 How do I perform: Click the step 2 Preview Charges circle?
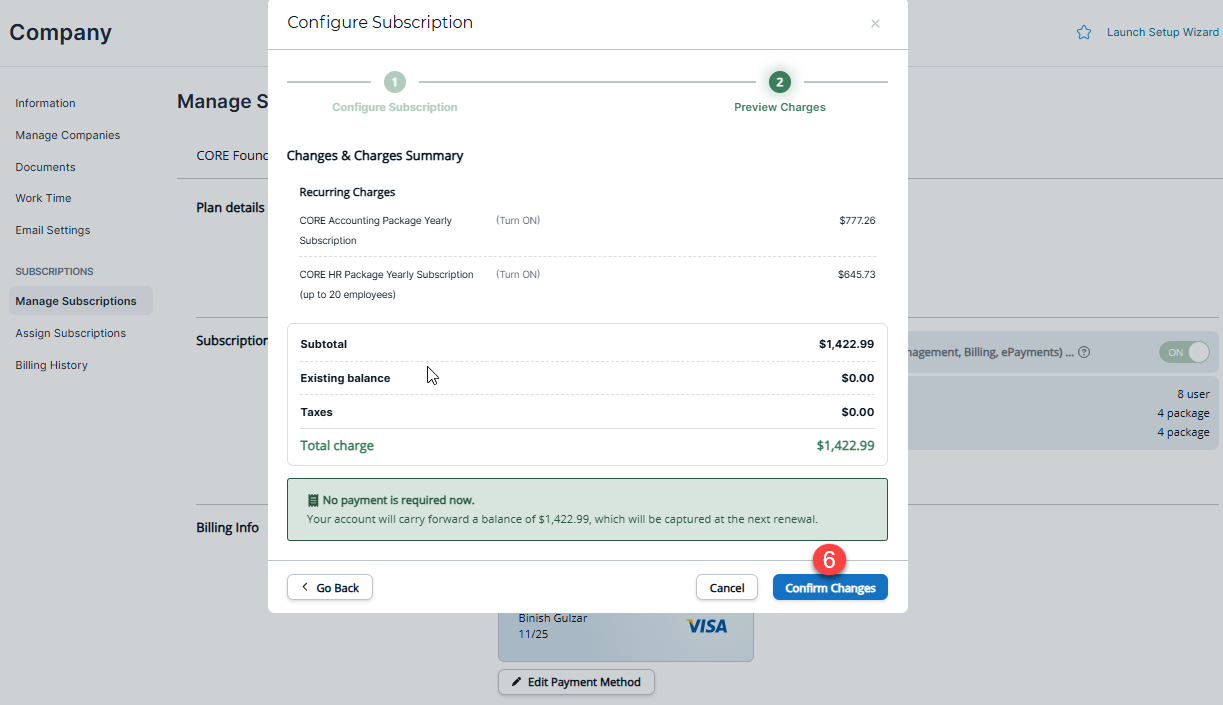(x=779, y=82)
